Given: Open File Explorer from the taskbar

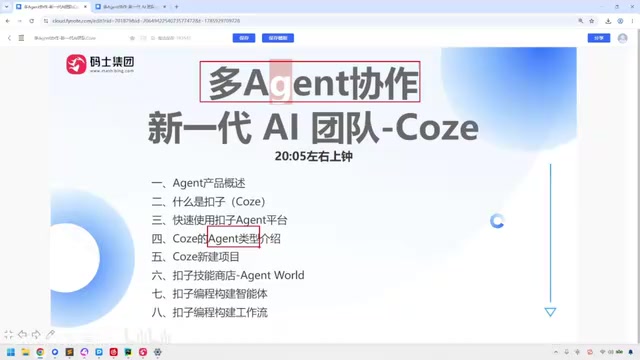Looking at the screenshot, I should coord(25,352).
